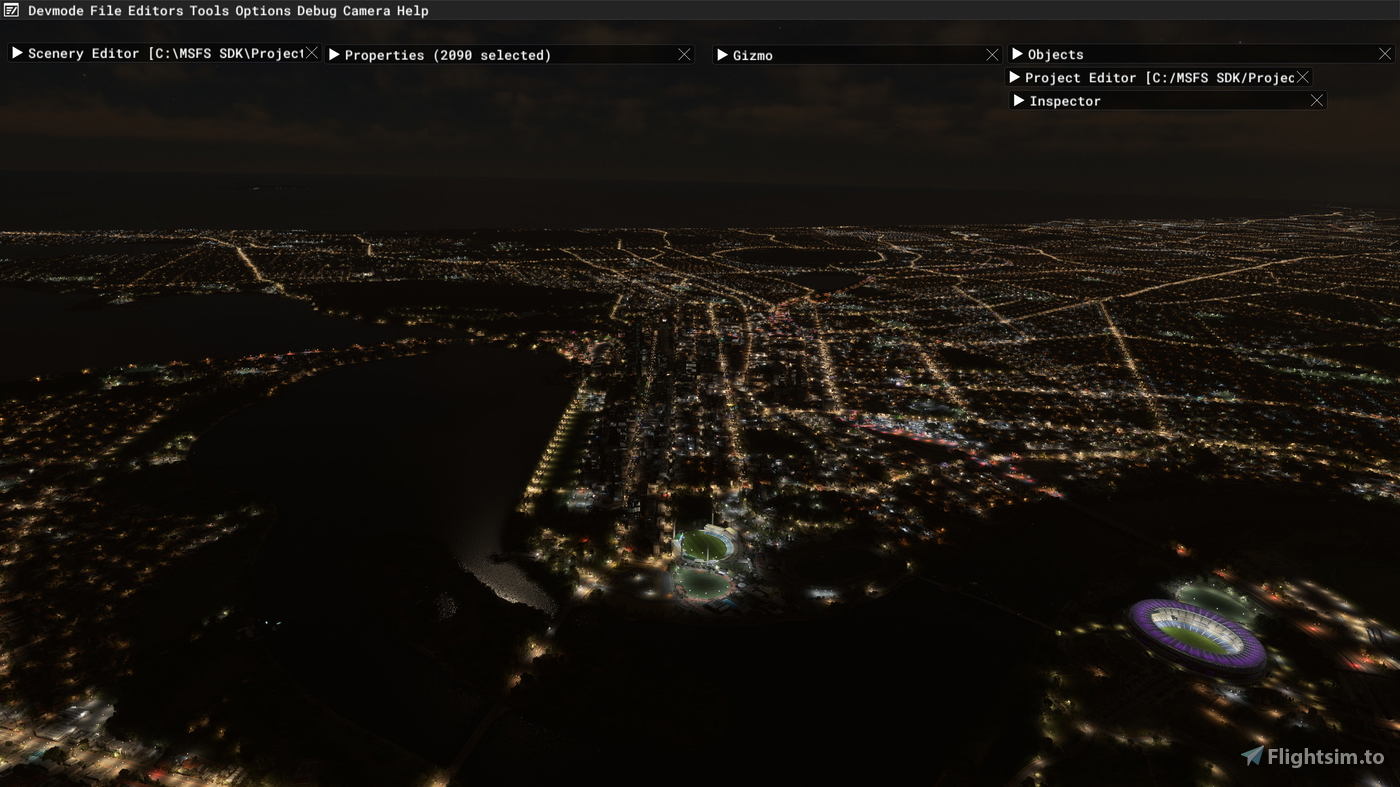Expand the Gizmo panel
This screenshot has width=1400, height=787.
pyautogui.click(x=723, y=55)
